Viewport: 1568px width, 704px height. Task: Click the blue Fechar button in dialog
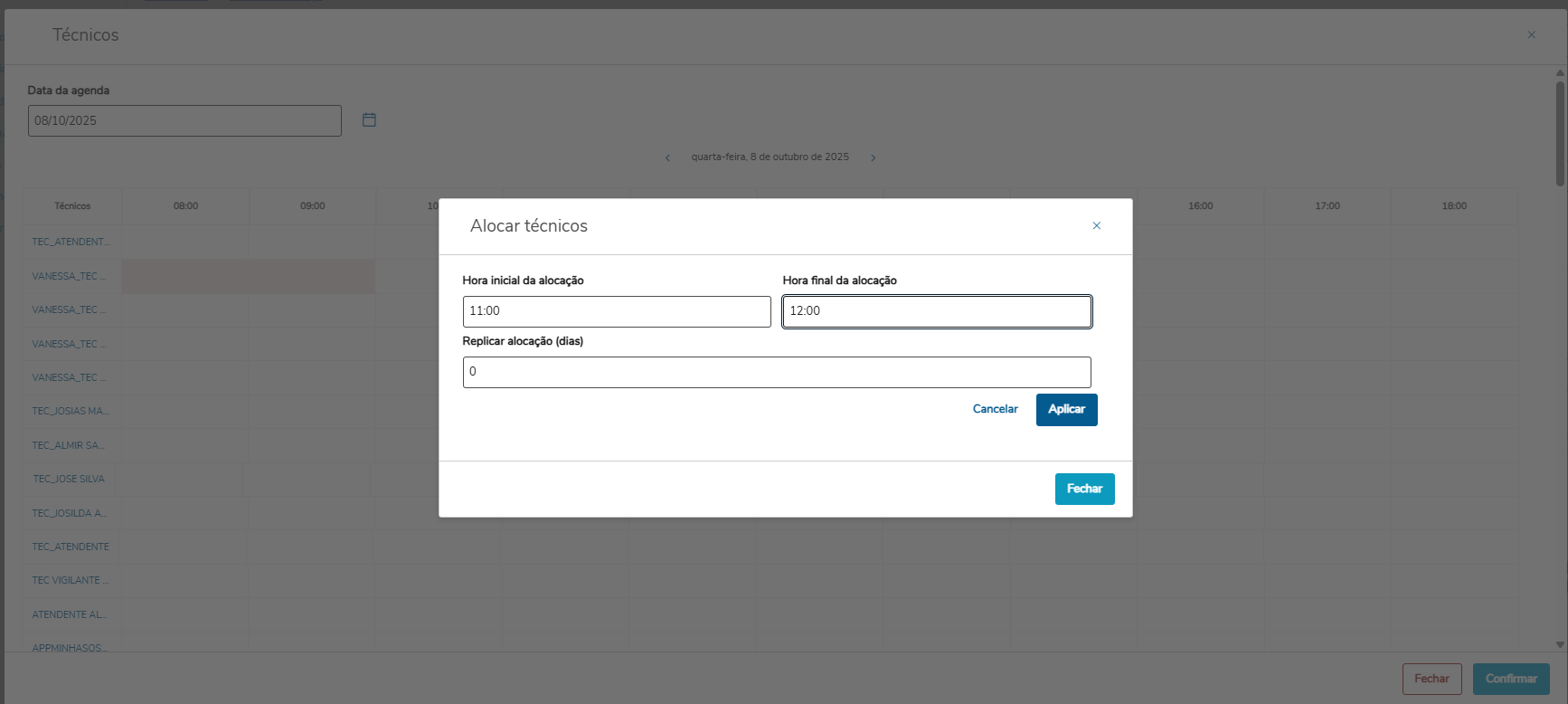point(1084,489)
